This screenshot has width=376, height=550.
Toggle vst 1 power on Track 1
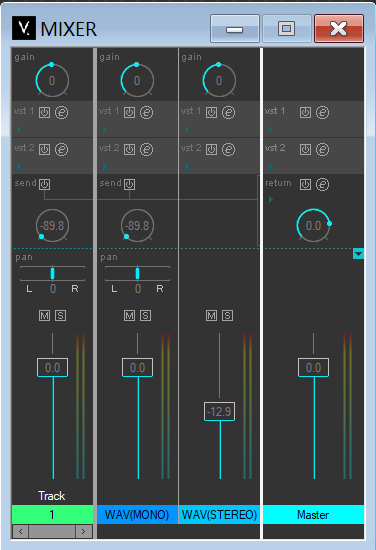tap(45, 113)
